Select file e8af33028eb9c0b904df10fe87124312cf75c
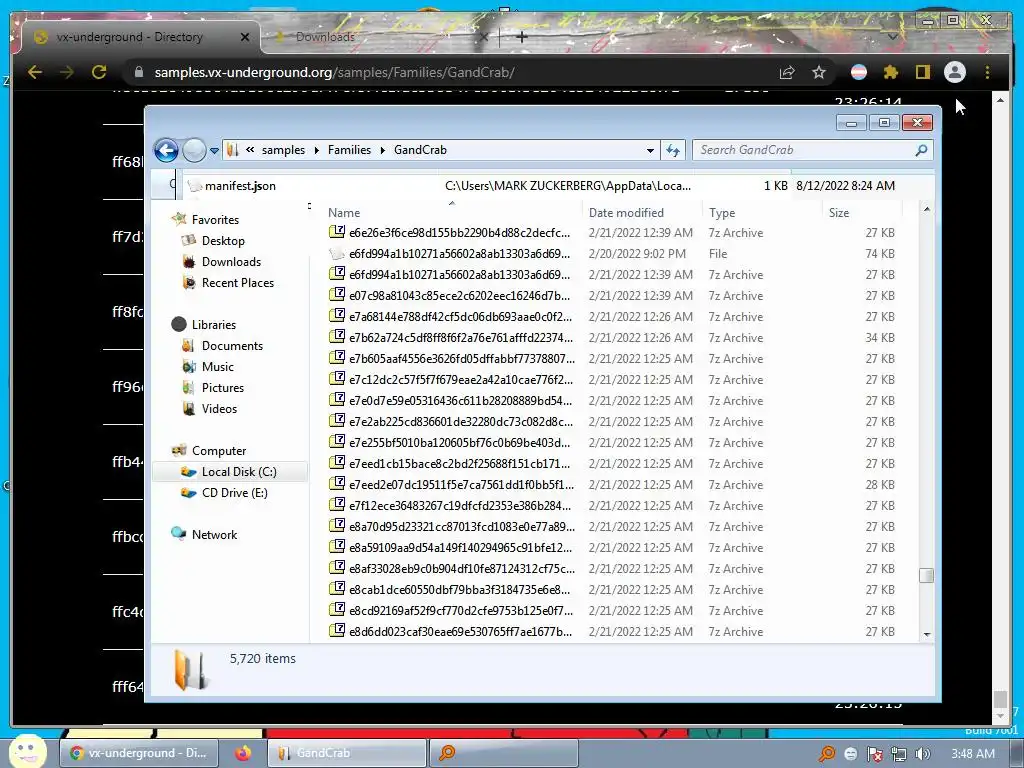The width and height of the screenshot is (1024, 768). [462, 569]
